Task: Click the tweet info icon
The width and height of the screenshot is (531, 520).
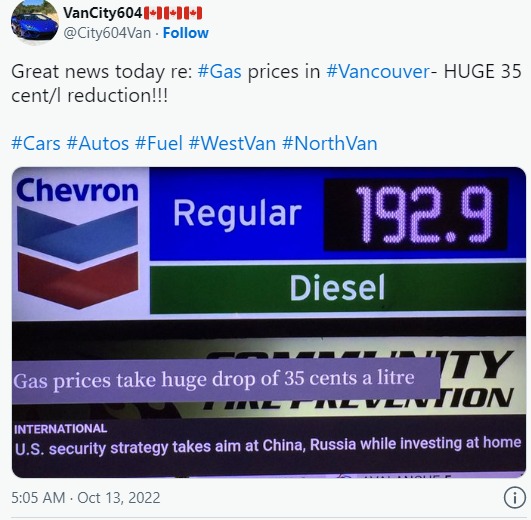Action: 514,498
